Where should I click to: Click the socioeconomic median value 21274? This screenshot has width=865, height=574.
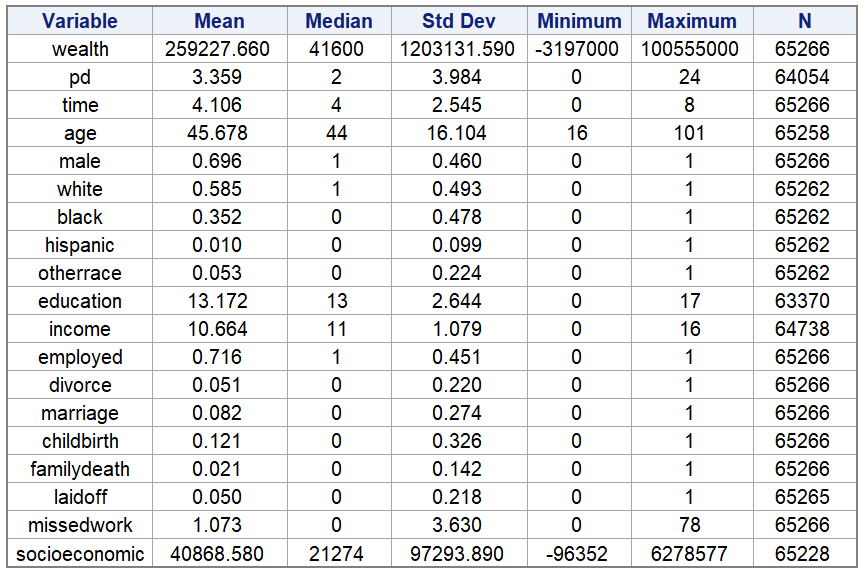[x=339, y=553]
